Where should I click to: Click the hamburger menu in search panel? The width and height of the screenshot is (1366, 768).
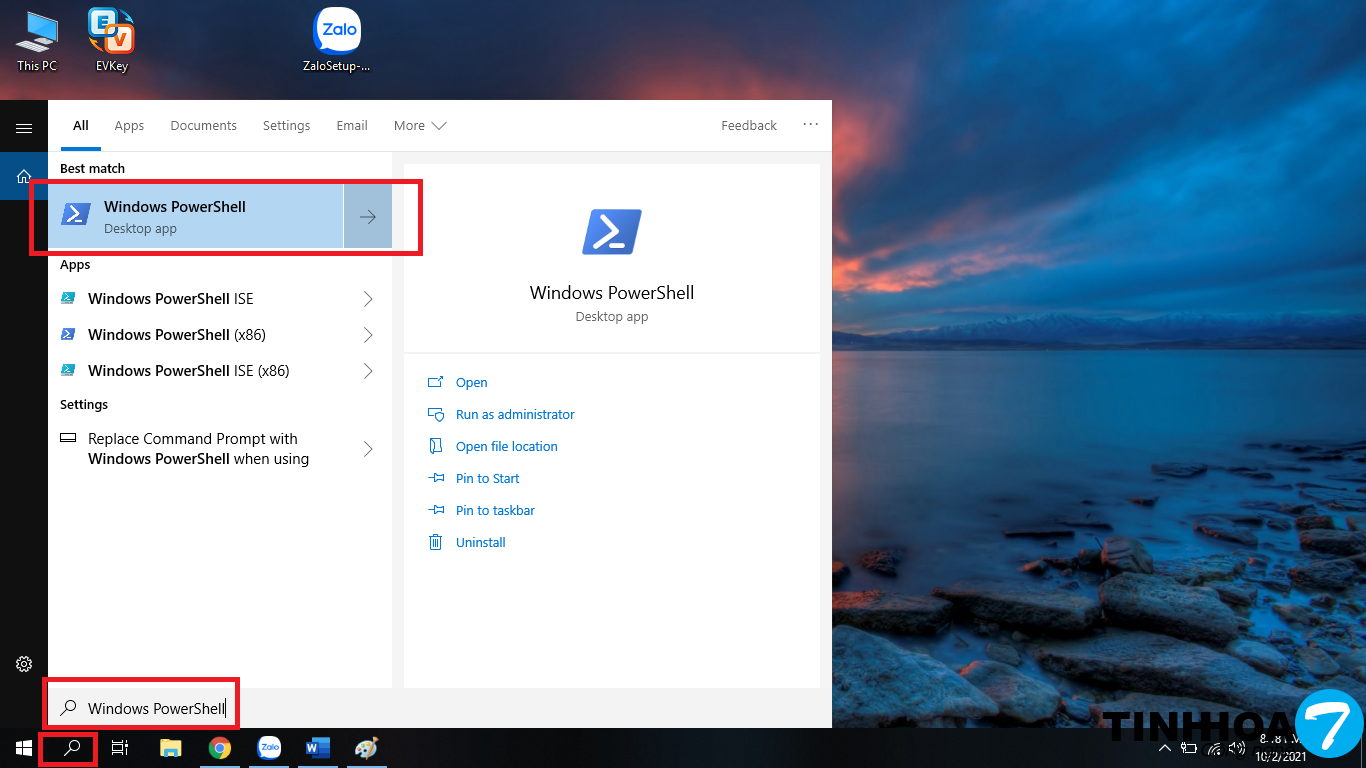coord(24,128)
